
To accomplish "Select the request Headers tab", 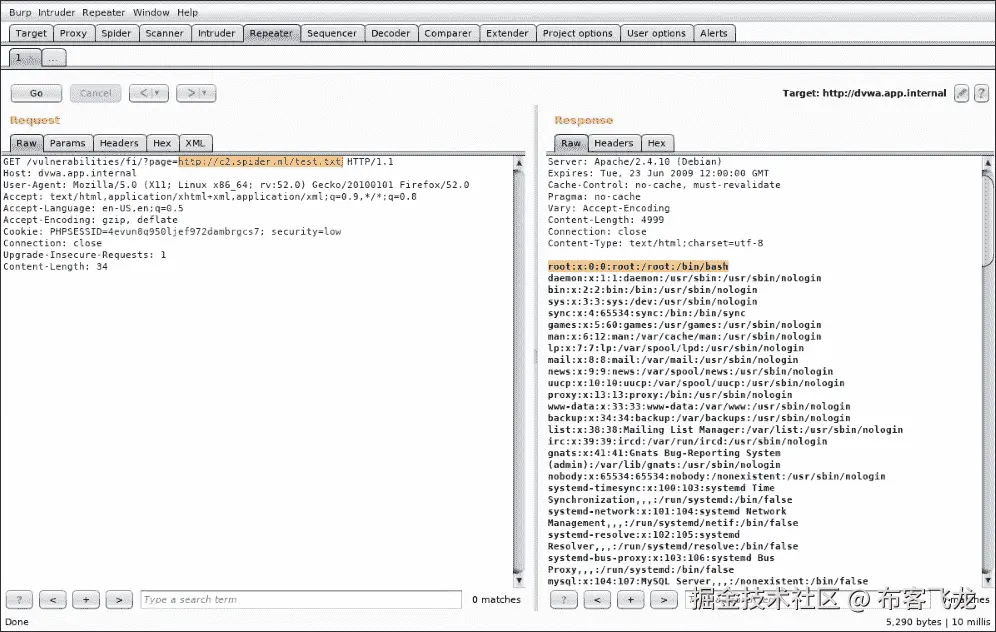I will (x=119, y=143).
